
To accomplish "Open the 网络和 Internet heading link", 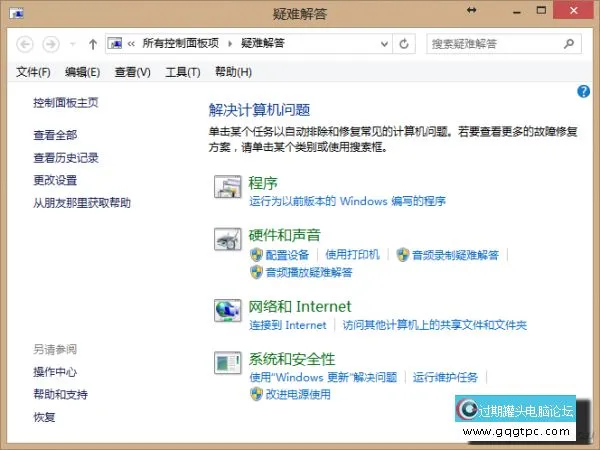I will (300, 307).
